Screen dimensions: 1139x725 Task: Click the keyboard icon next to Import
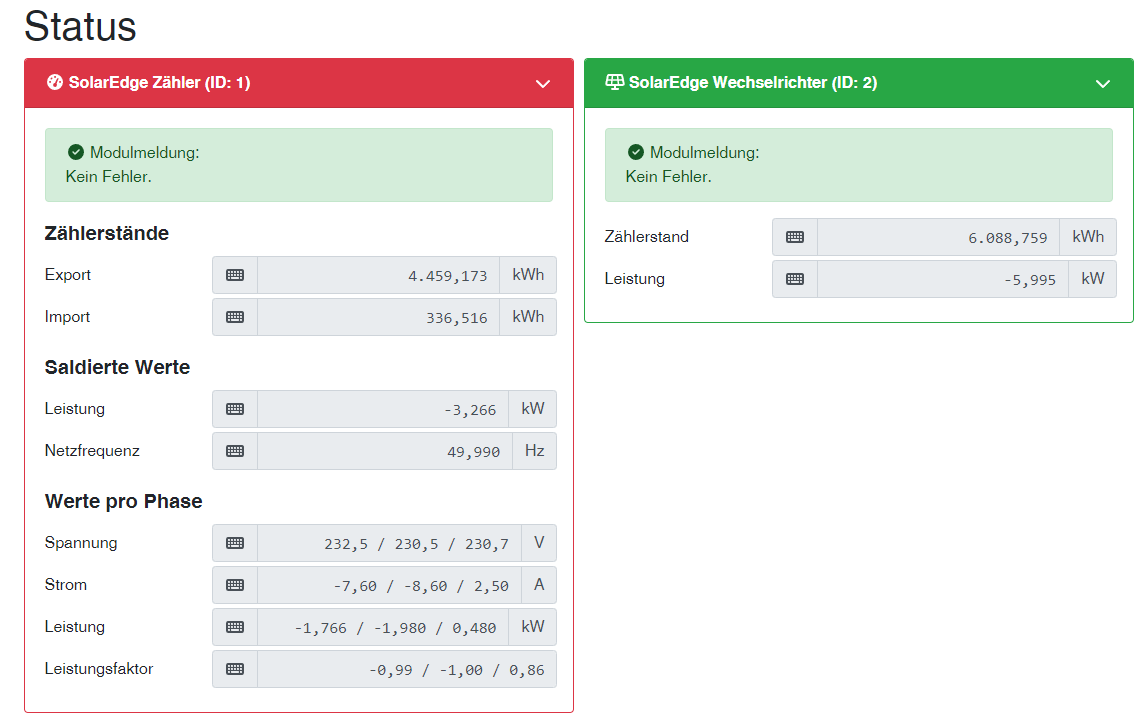[x=235, y=317]
